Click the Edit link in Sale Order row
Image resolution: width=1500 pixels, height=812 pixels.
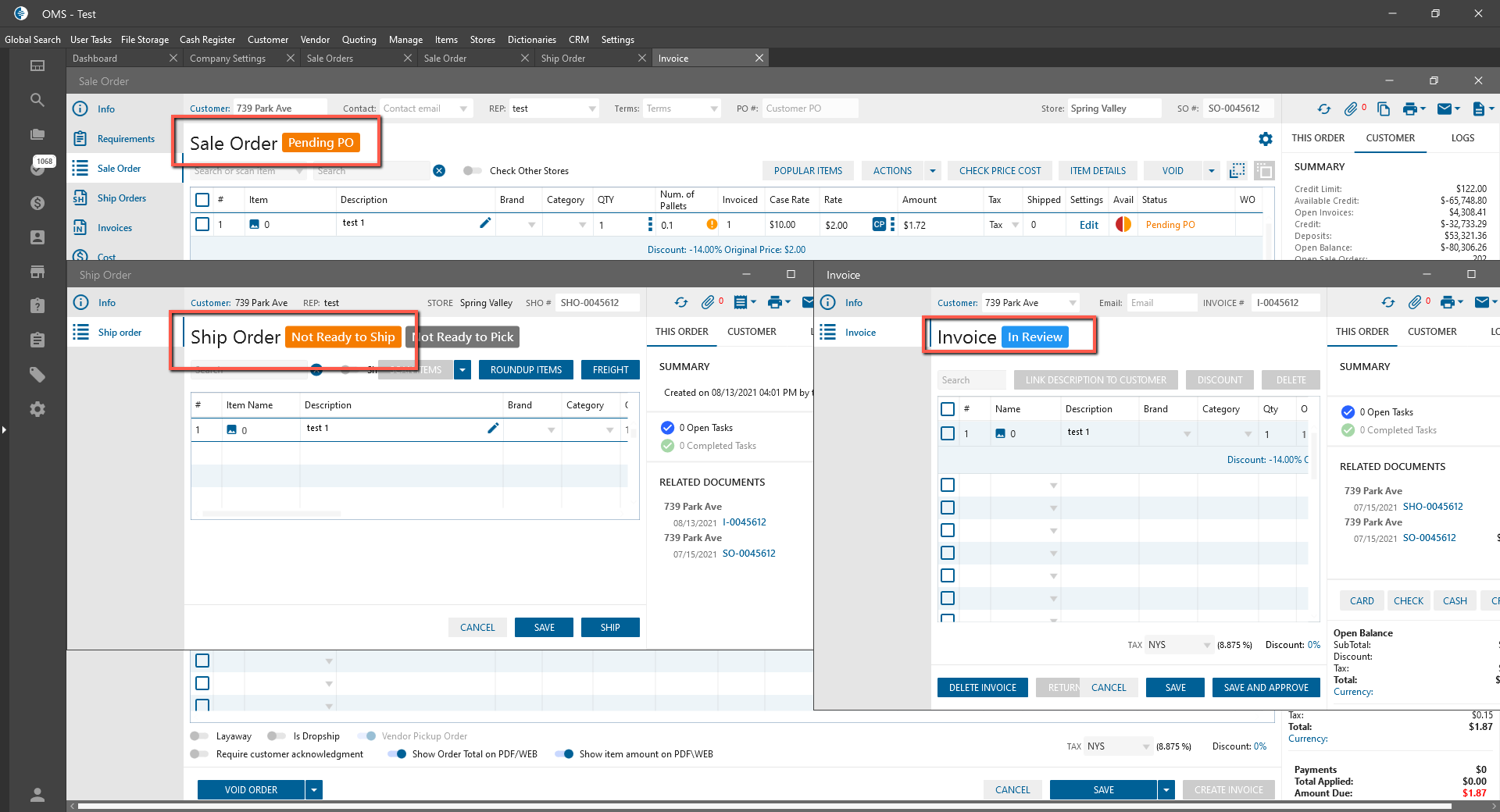tap(1089, 225)
